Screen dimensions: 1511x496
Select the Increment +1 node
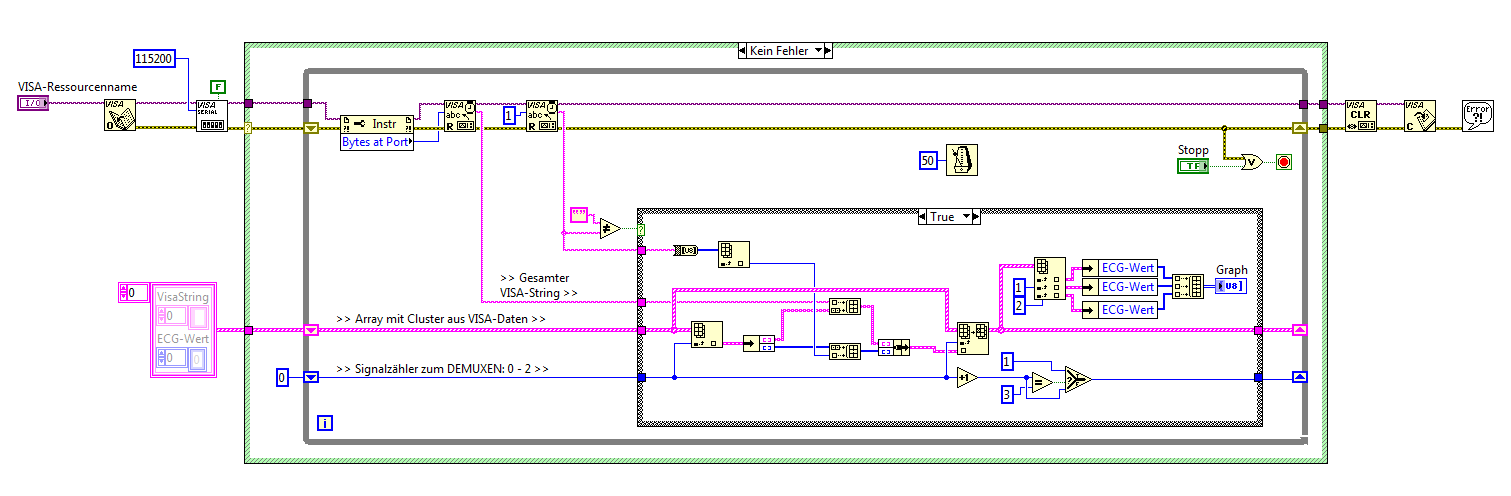tap(967, 378)
